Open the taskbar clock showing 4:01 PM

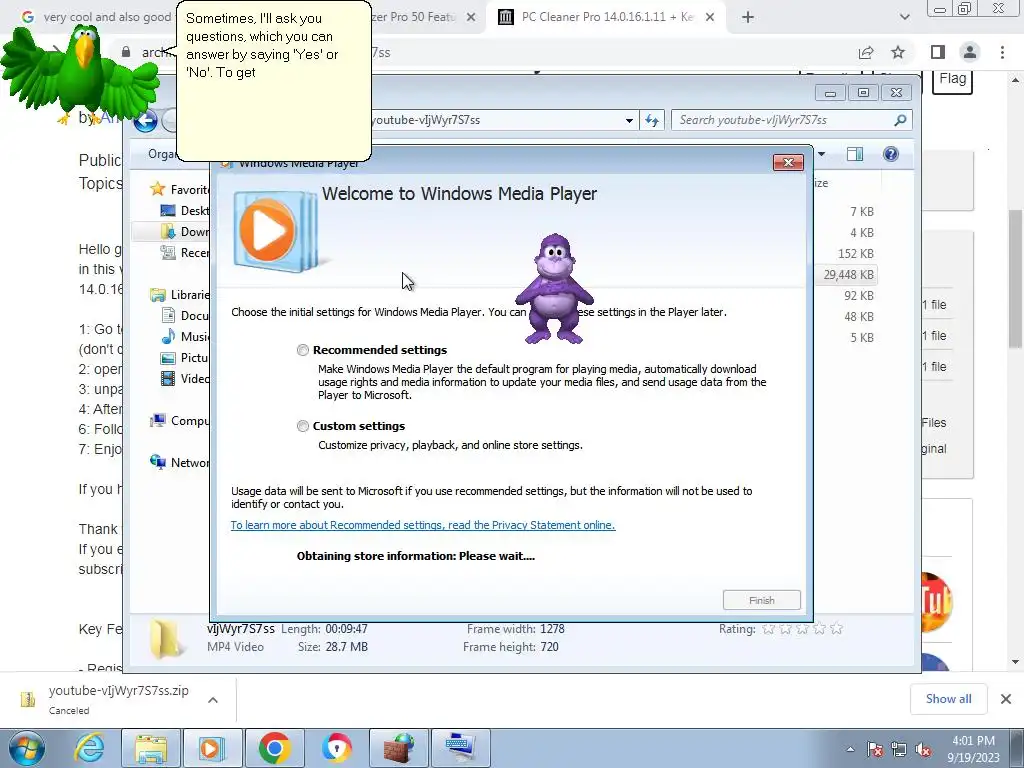click(x=973, y=749)
